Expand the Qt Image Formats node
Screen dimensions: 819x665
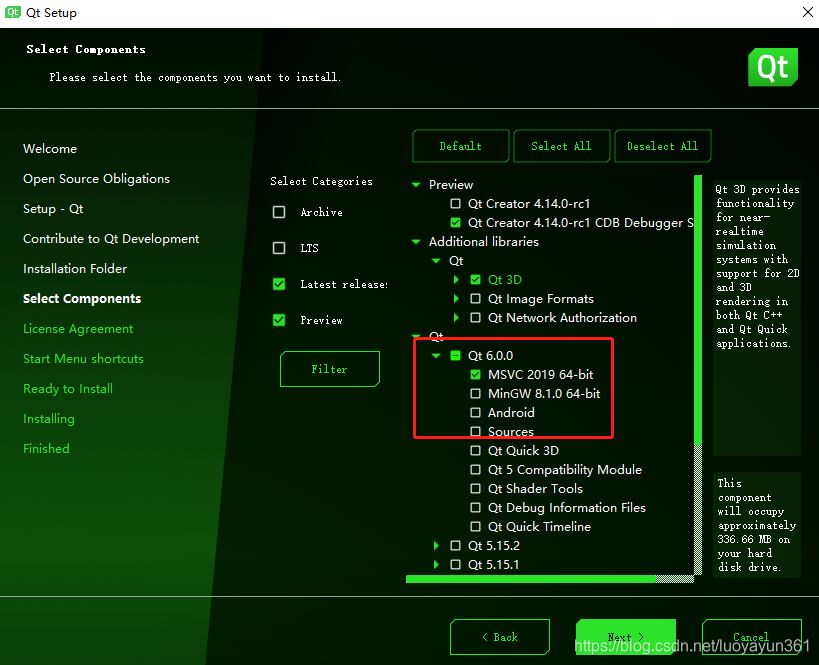click(456, 299)
